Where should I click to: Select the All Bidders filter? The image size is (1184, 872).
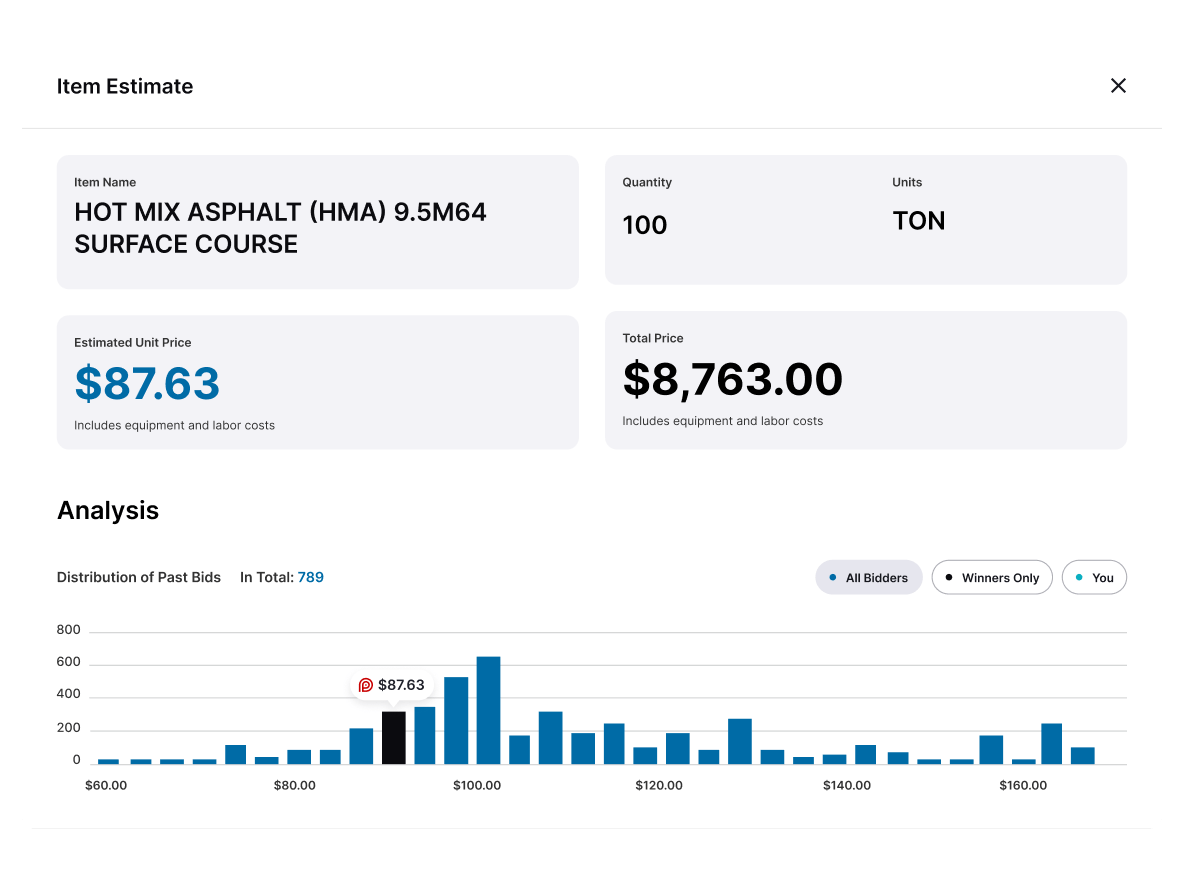click(x=868, y=578)
